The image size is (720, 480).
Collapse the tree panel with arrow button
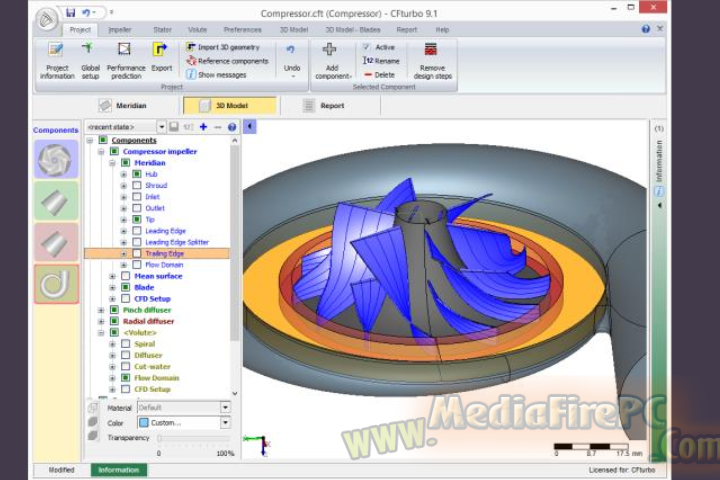(249, 126)
